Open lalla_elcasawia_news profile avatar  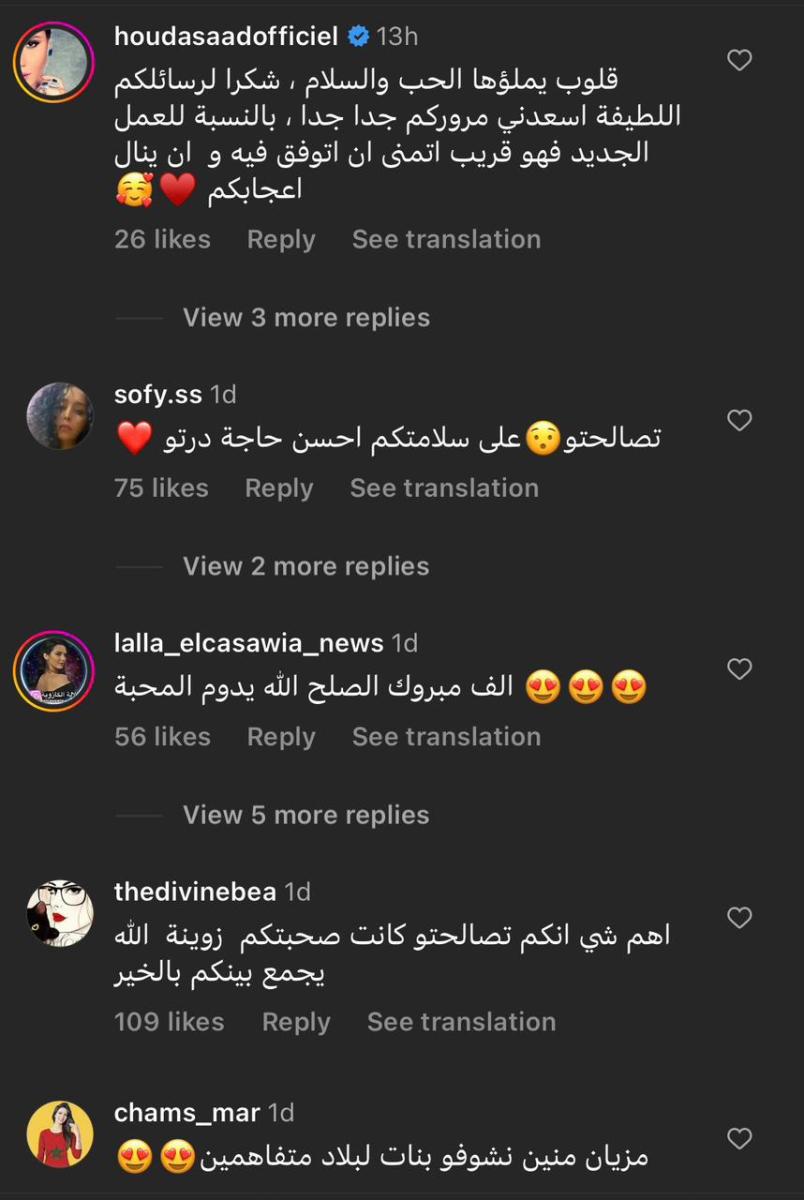pyautogui.click(x=53, y=670)
